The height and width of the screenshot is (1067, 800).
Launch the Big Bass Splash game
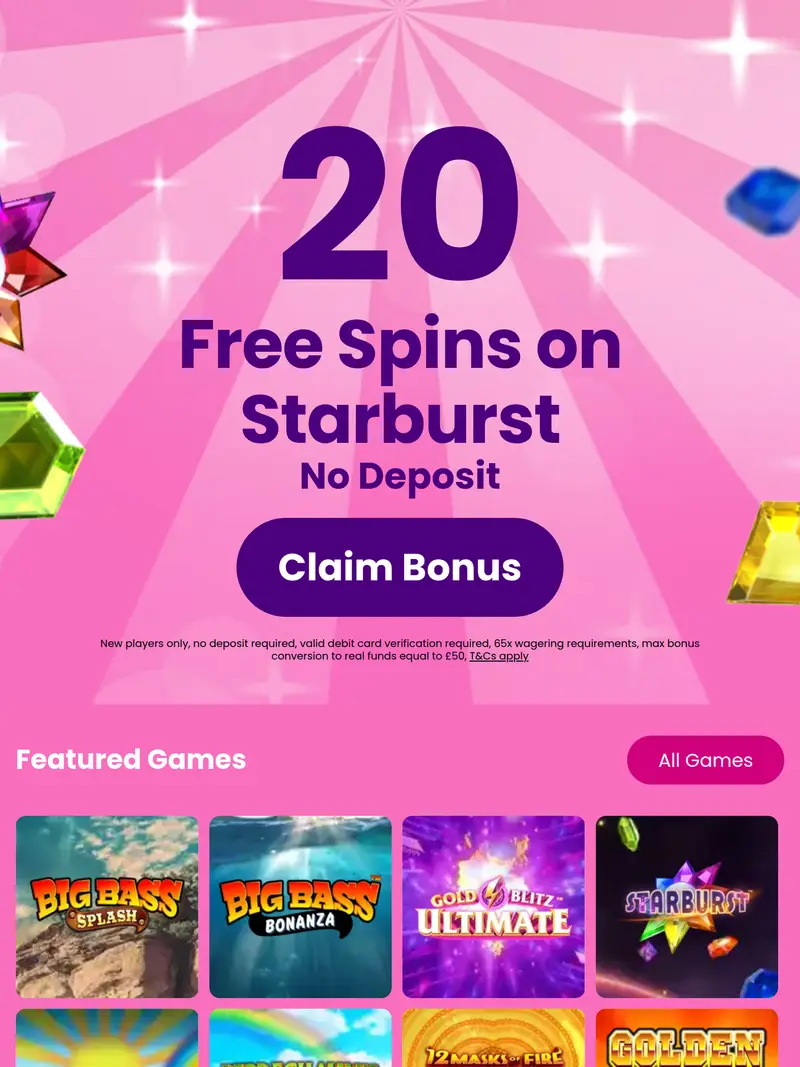tap(107, 906)
